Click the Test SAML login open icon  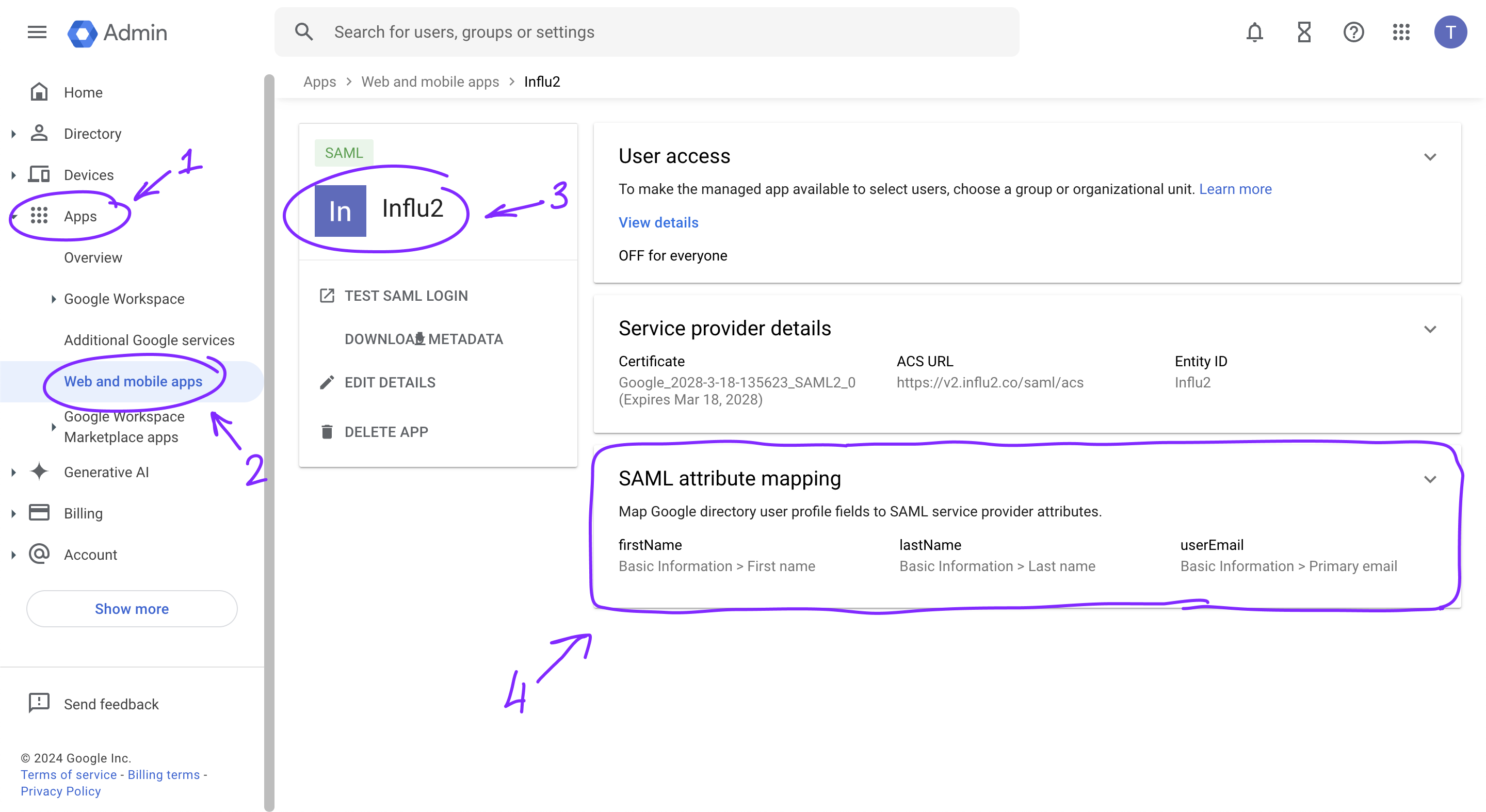click(327, 296)
